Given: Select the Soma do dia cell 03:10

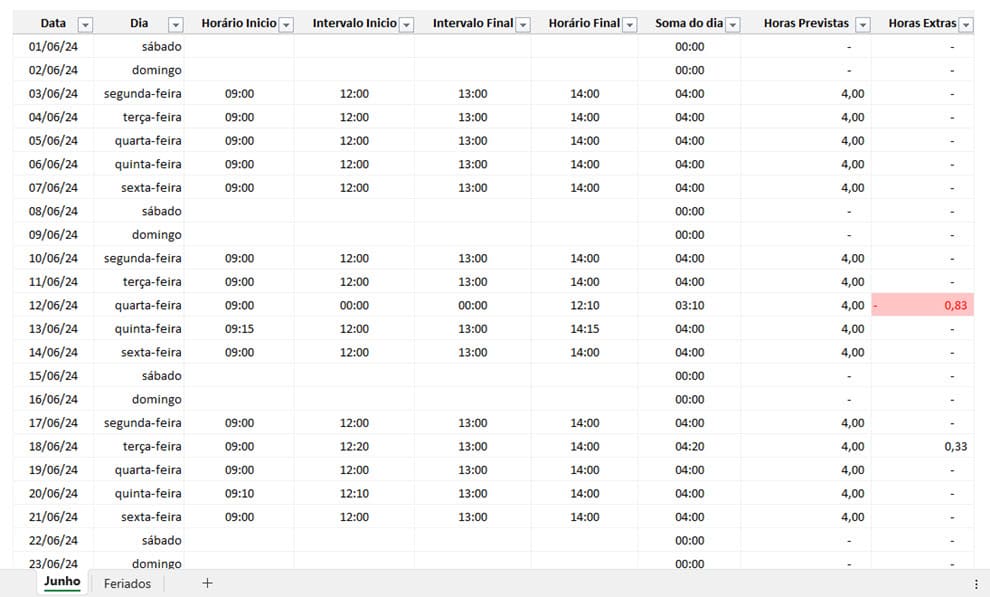Looking at the screenshot, I should pos(689,305).
